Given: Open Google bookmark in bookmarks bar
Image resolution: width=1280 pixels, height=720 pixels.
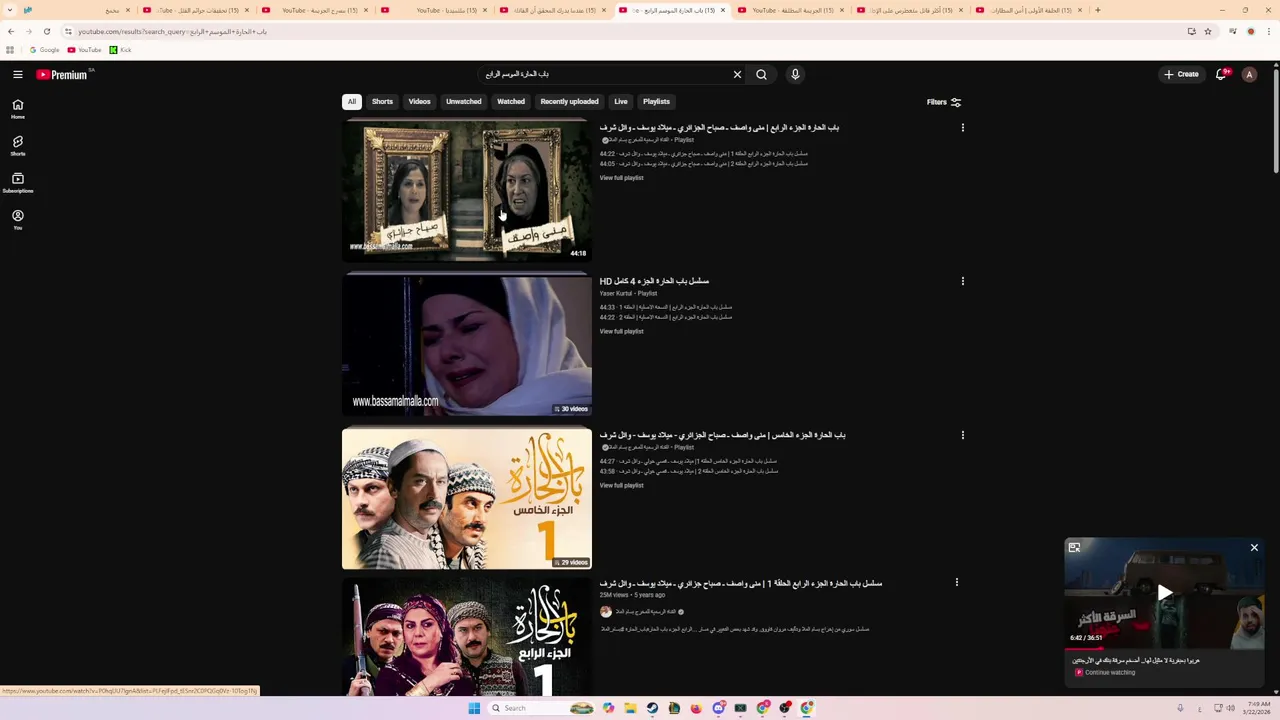Looking at the screenshot, I should 44,50.
